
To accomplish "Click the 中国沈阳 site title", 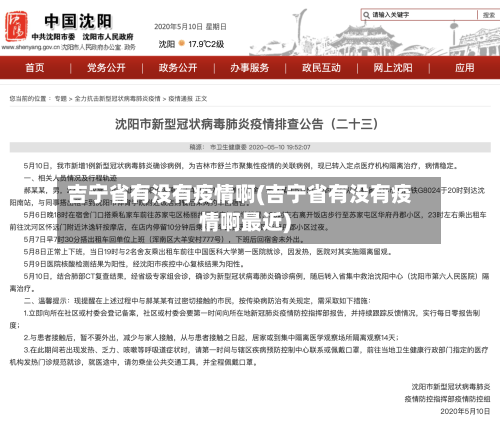I will [78, 21].
